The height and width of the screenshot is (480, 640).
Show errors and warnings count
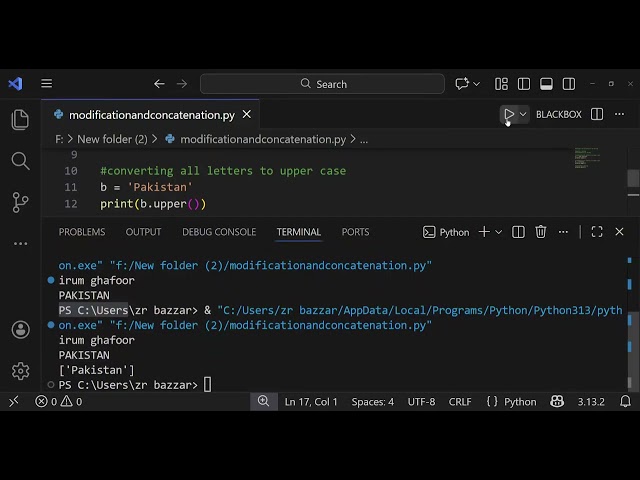click(x=58, y=402)
